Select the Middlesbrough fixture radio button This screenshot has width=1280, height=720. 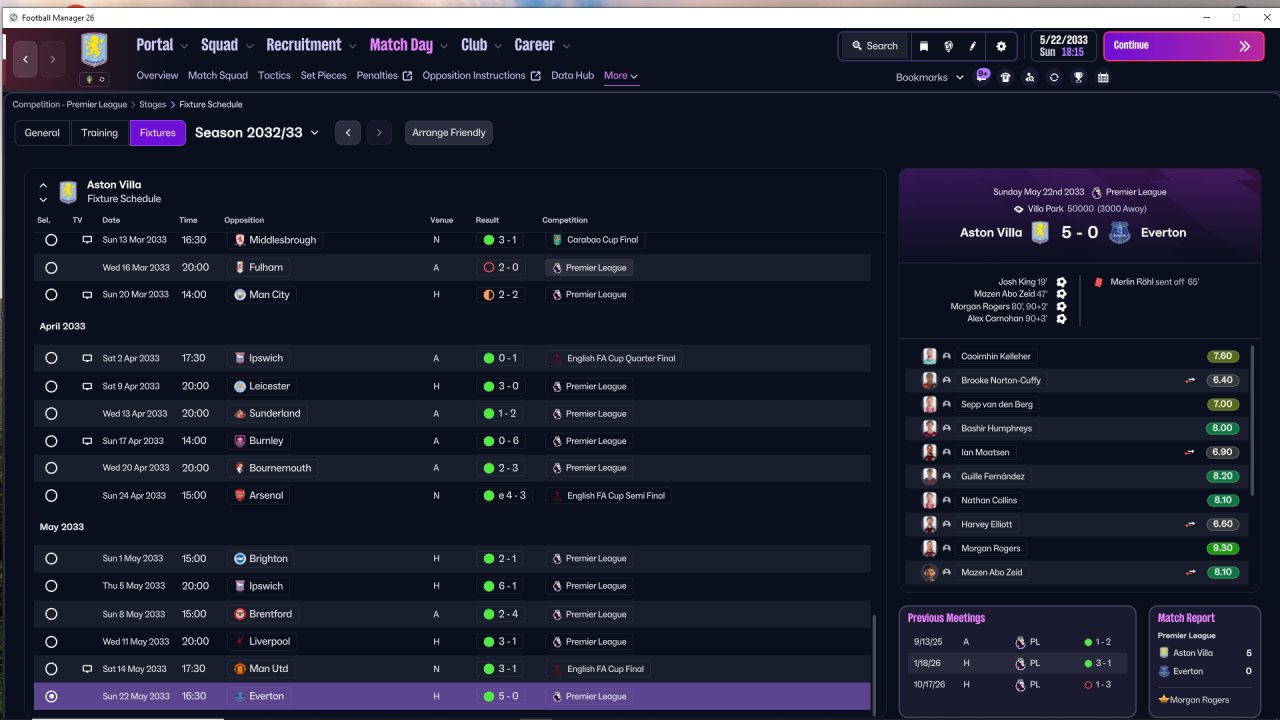pyautogui.click(x=51, y=240)
